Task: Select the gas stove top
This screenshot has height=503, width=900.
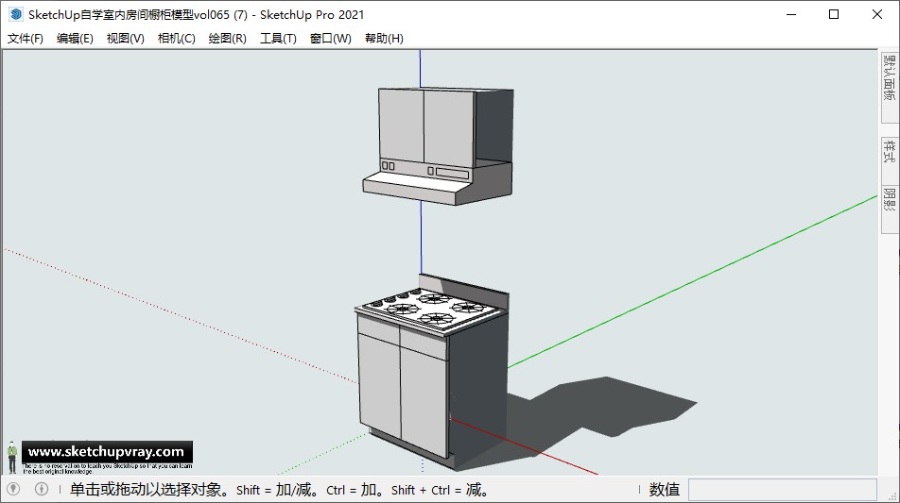Action: 430,310
